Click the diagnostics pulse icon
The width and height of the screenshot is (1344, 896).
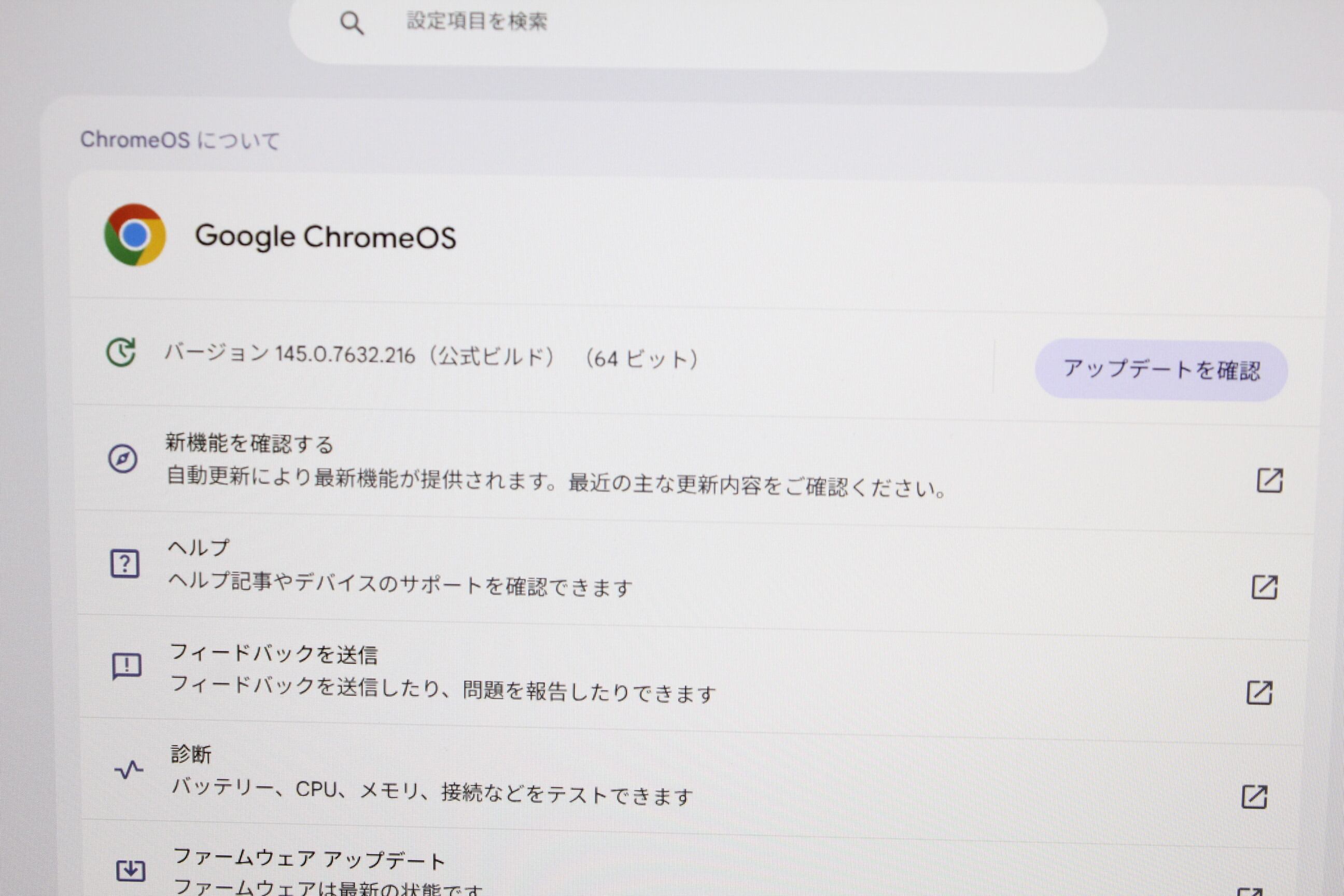129,771
